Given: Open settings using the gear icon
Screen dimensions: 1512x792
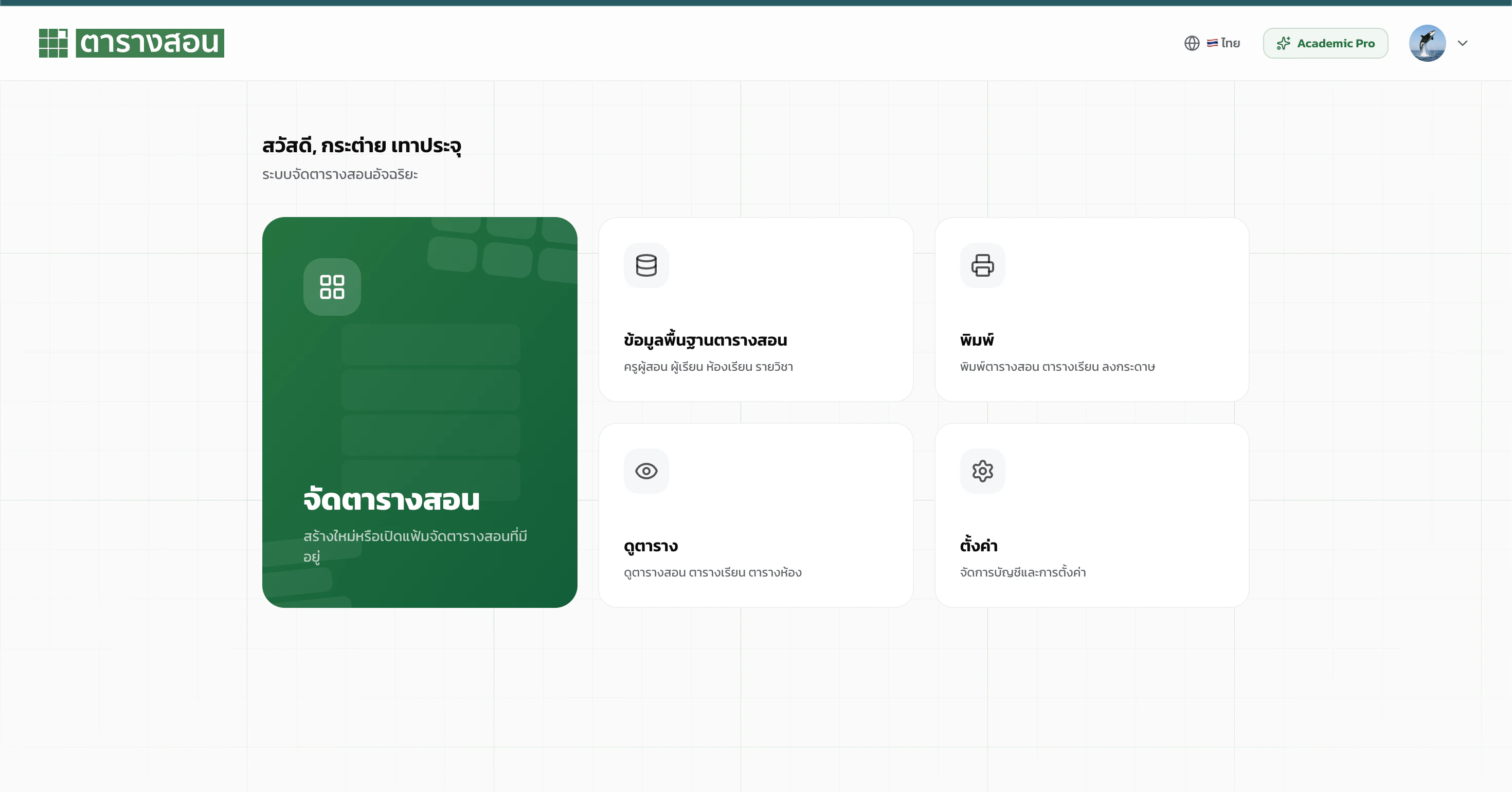Looking at the screenshot, I should 983,471.
